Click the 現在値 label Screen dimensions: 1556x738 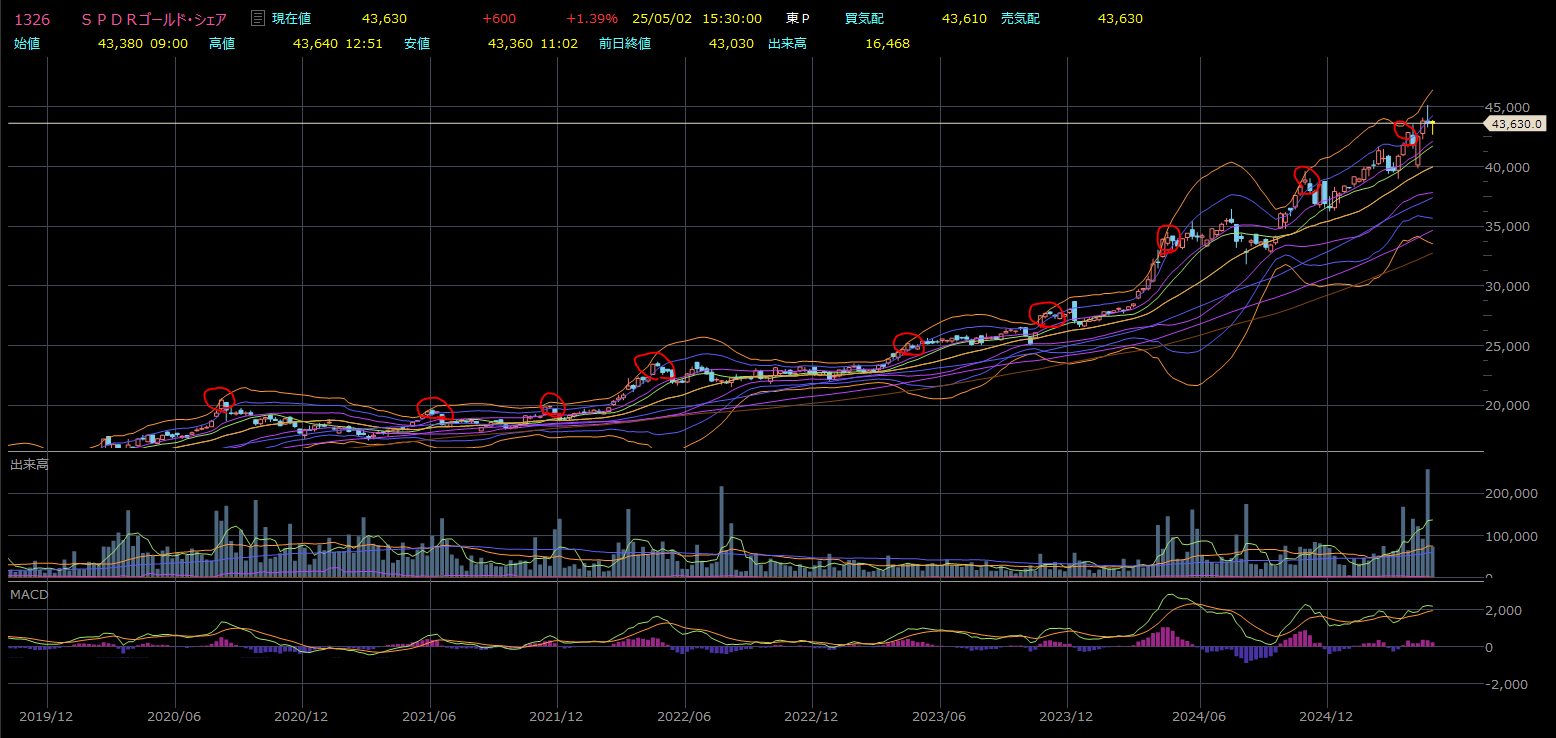coord(292,19)
